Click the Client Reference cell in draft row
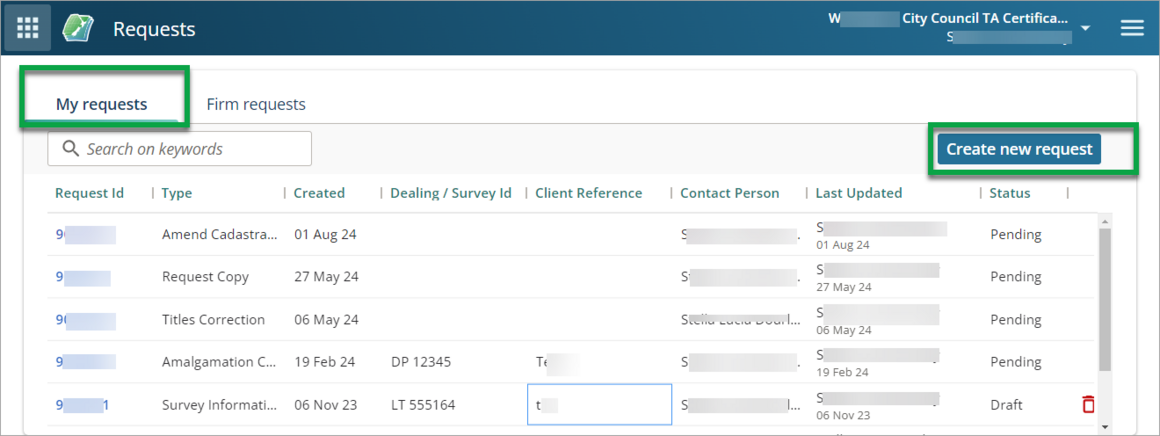The height and width of the screenshot is (436, 1160). point(599,405)
